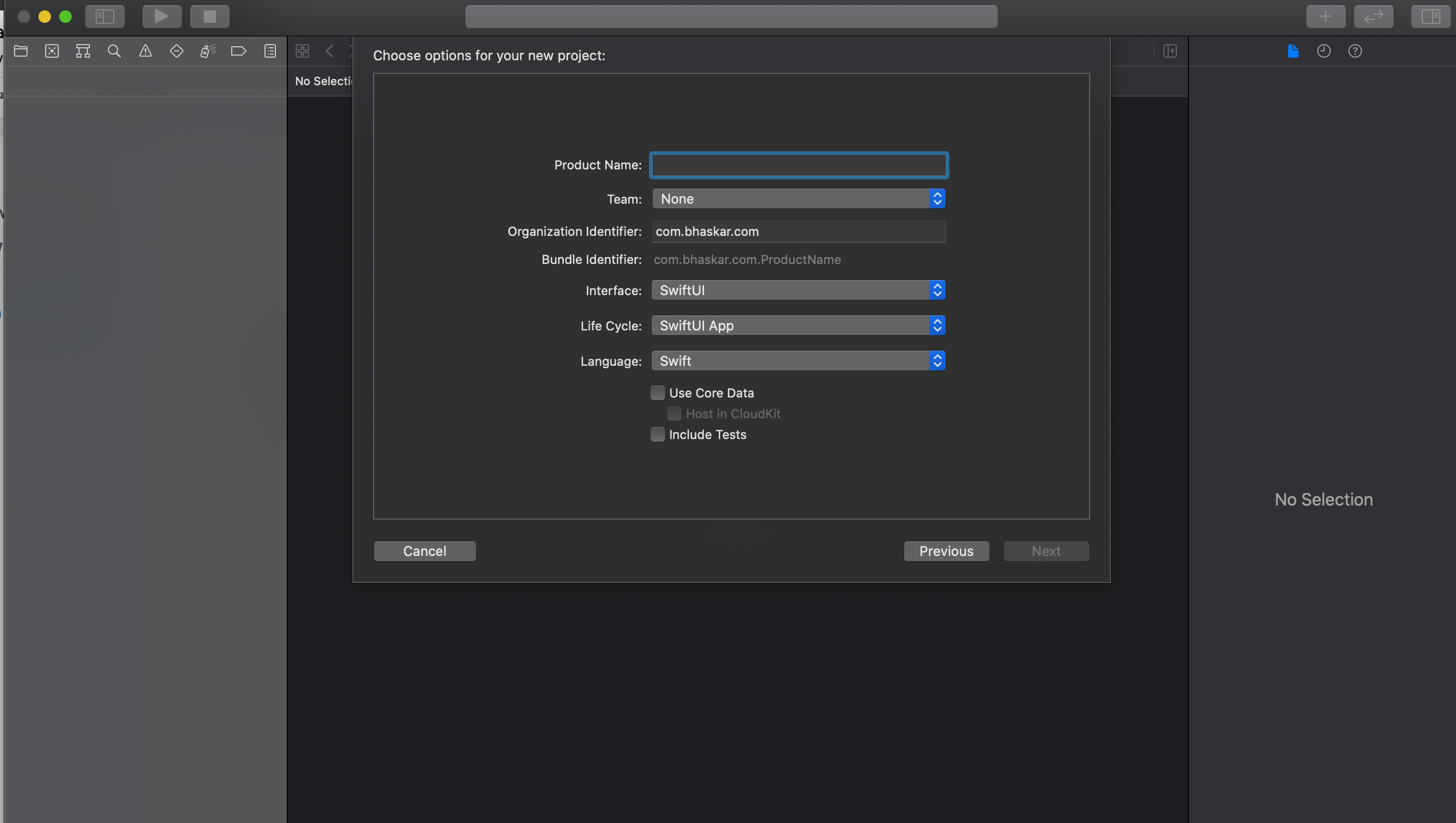Show the Quick Help inspector
The height and width of the screenshot is (823, 1456).
(x=1355, y=51)
